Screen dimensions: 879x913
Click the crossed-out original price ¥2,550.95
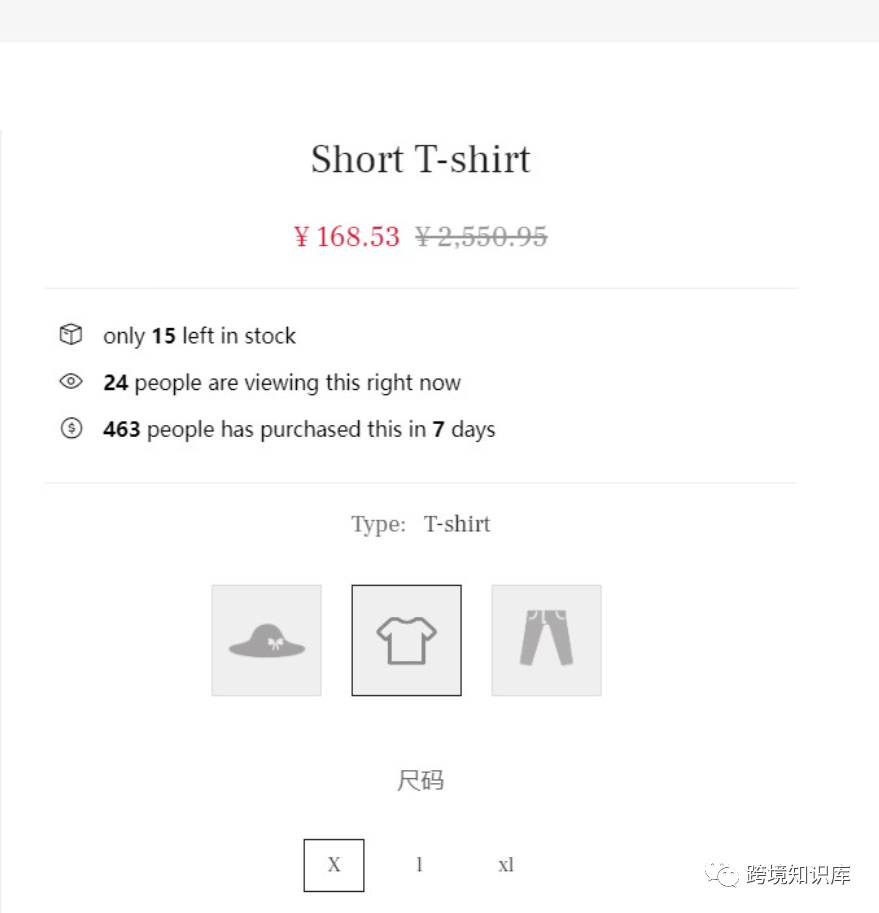[481, 236]
